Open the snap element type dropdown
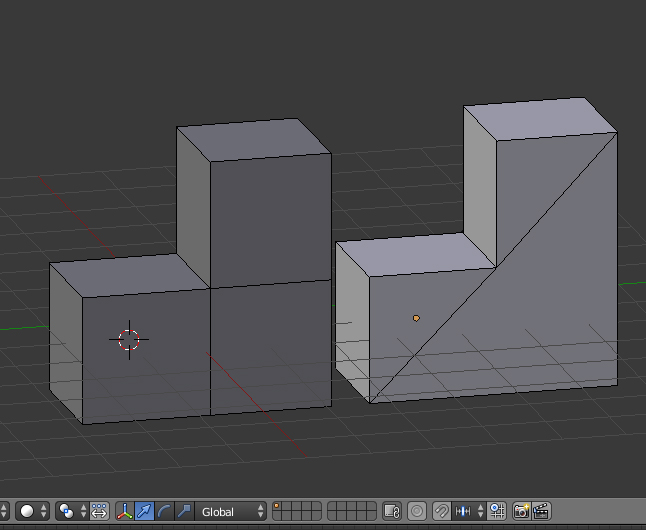This screenshot has height=530, width=646. click(x=469, y=511)
